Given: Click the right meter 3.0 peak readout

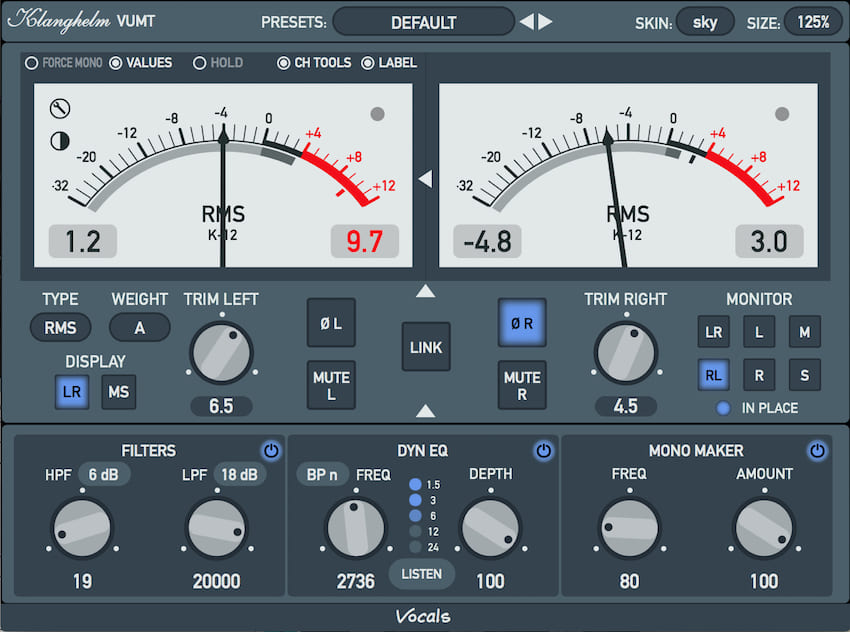Looking at the screenshot, I should 769,241.
